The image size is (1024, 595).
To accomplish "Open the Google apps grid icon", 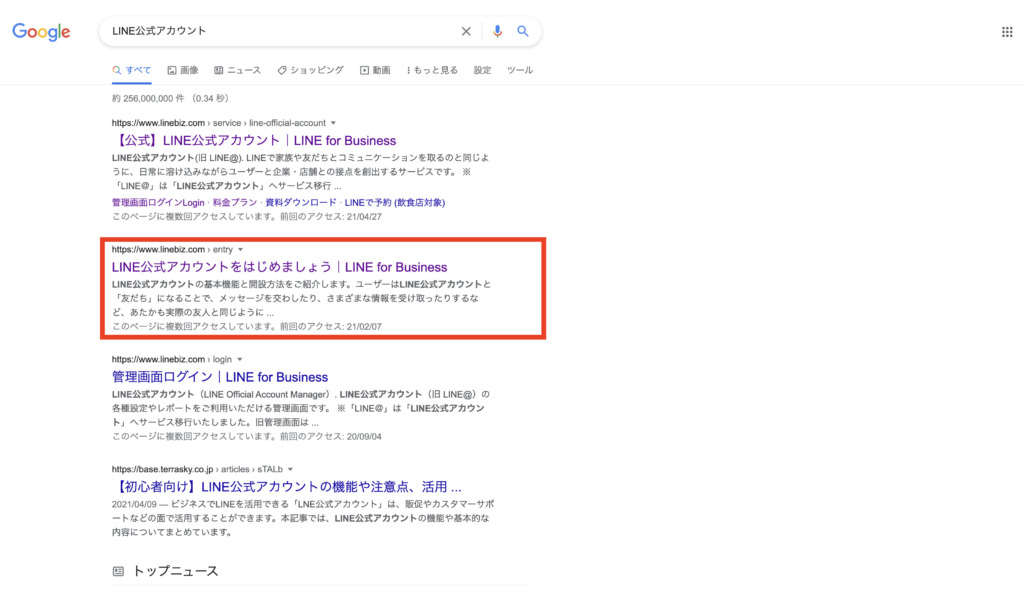I will coord(1007,32).
